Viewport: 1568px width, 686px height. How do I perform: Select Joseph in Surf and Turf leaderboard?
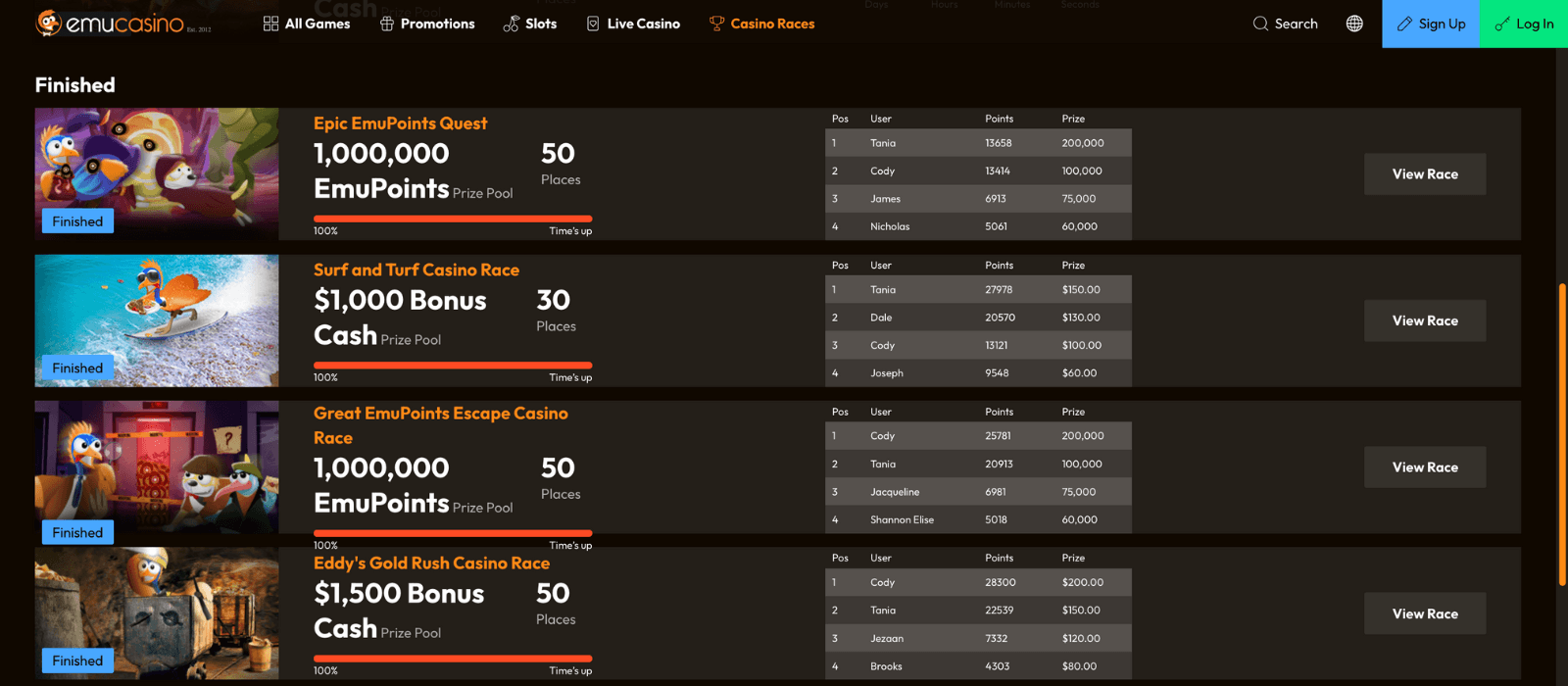click(887, 373)
